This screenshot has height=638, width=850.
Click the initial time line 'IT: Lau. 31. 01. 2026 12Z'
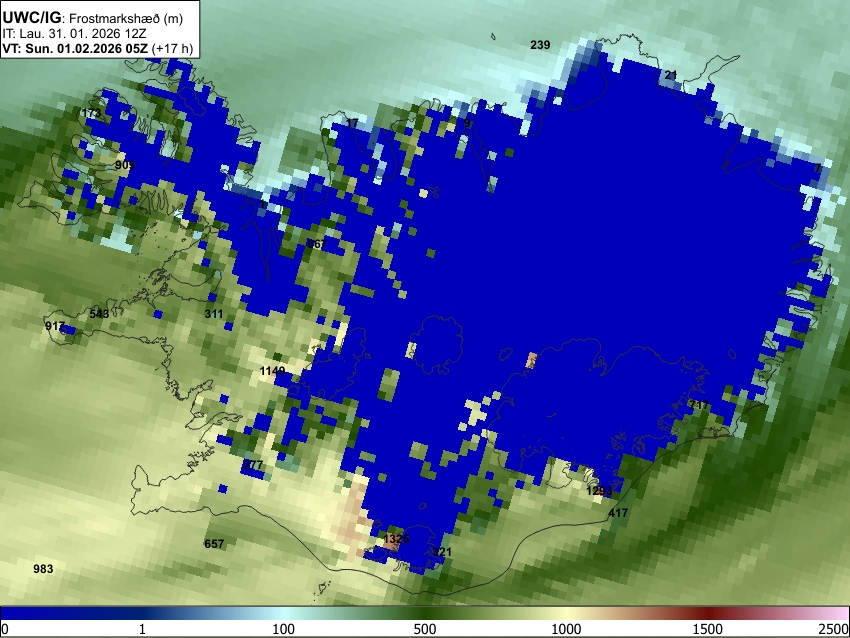click(74, 34)
